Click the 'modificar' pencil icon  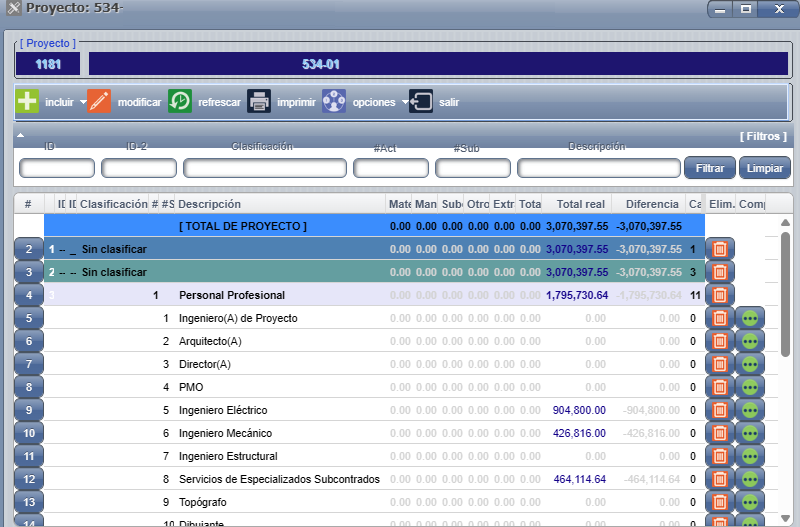pyautogui.click(x=99, y=102)
